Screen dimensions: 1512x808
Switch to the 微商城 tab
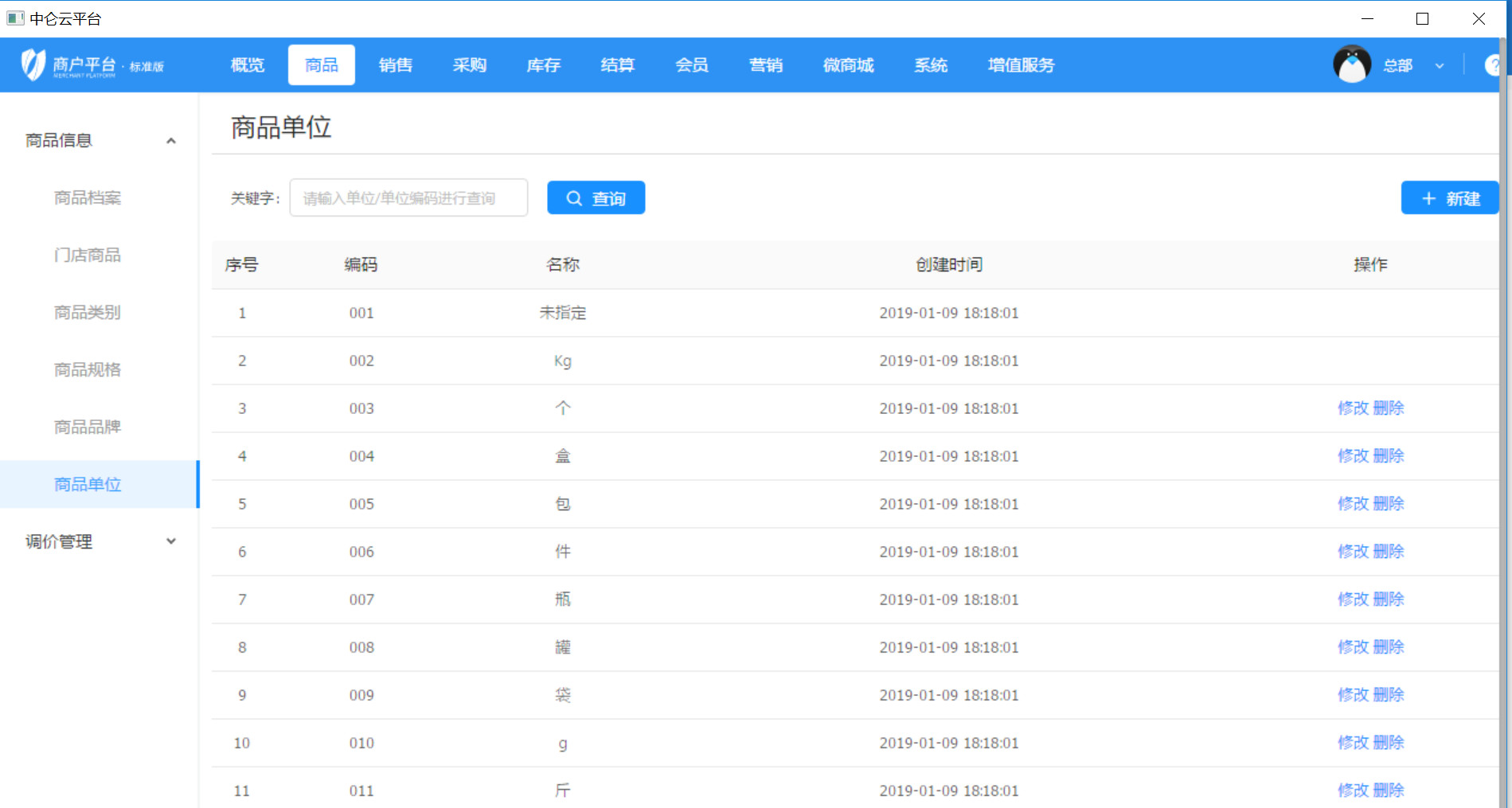[847, 65]
